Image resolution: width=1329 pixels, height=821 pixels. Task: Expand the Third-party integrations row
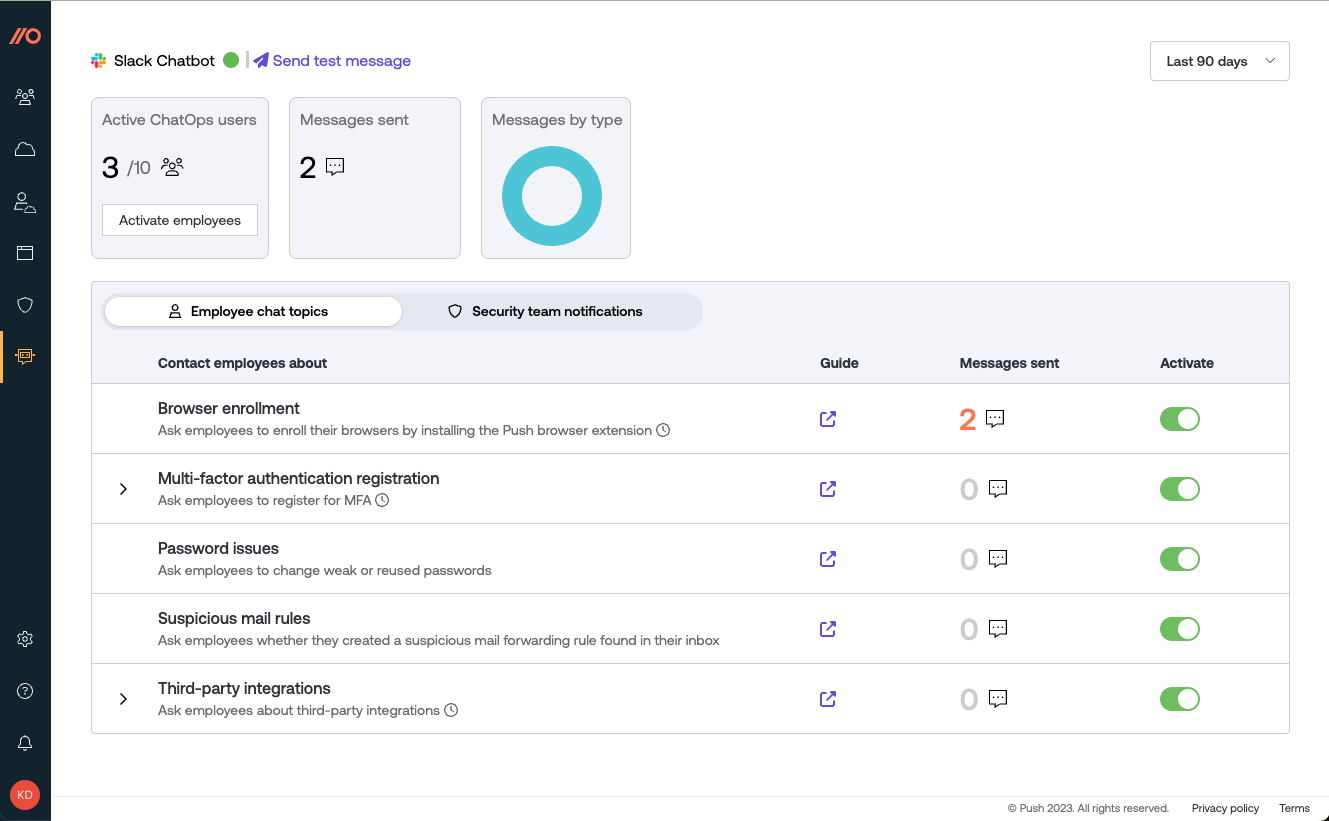pyautogui.click(x=123, y=699)
